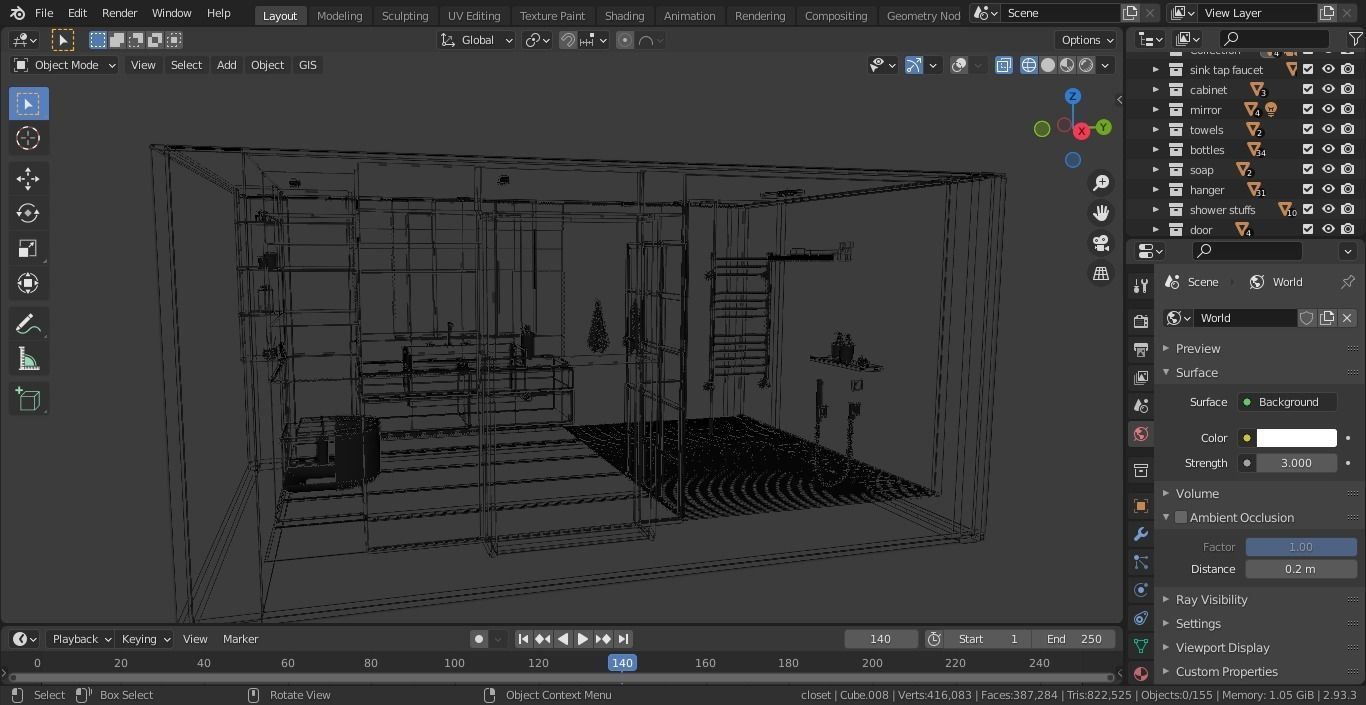Hide the cabinet collection in viewport
Viewport: 1366px width, 705px height.
[x=1328, y=90]
